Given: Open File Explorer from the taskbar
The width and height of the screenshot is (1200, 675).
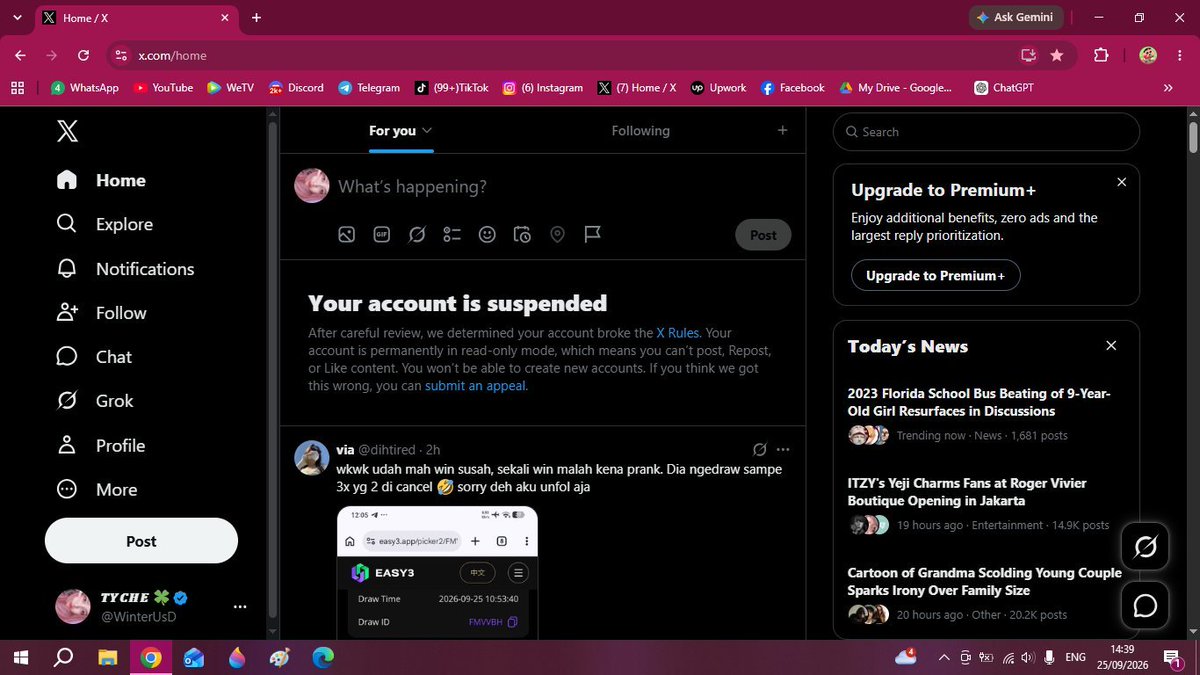Looking at the screenshot, I should (107, 657).
